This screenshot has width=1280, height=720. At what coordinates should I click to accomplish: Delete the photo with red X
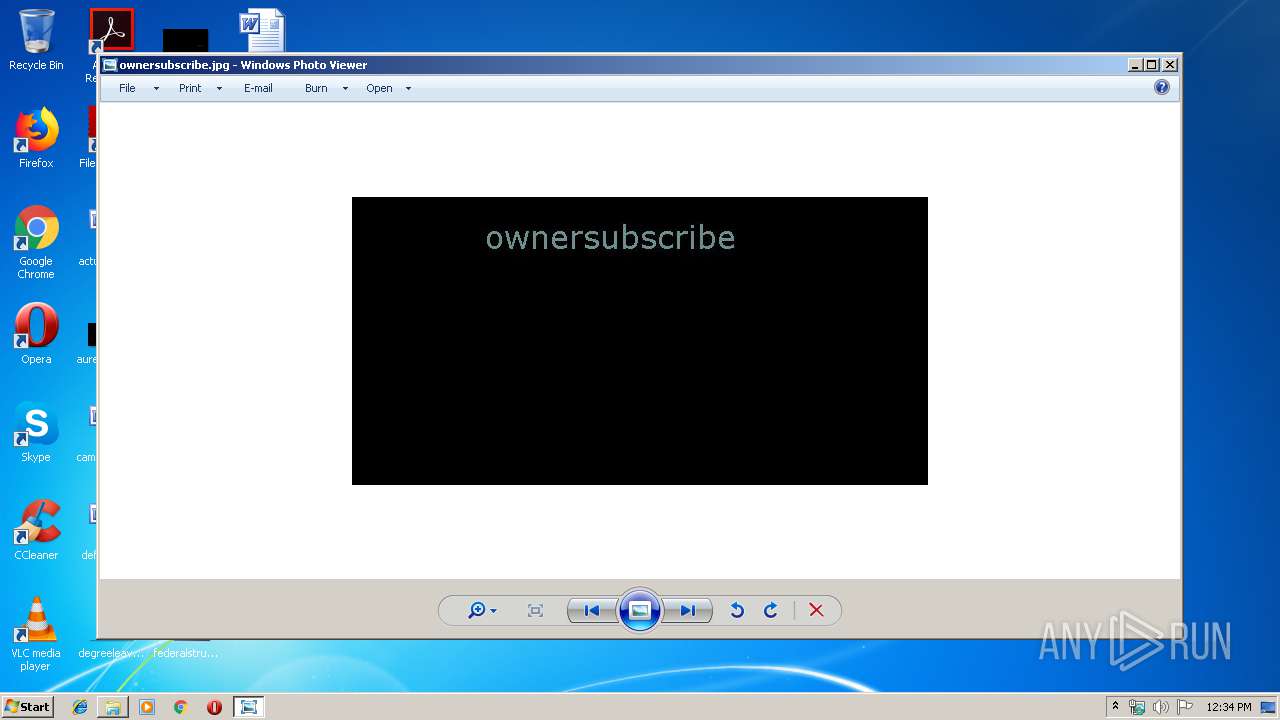(x=816, y=610)
